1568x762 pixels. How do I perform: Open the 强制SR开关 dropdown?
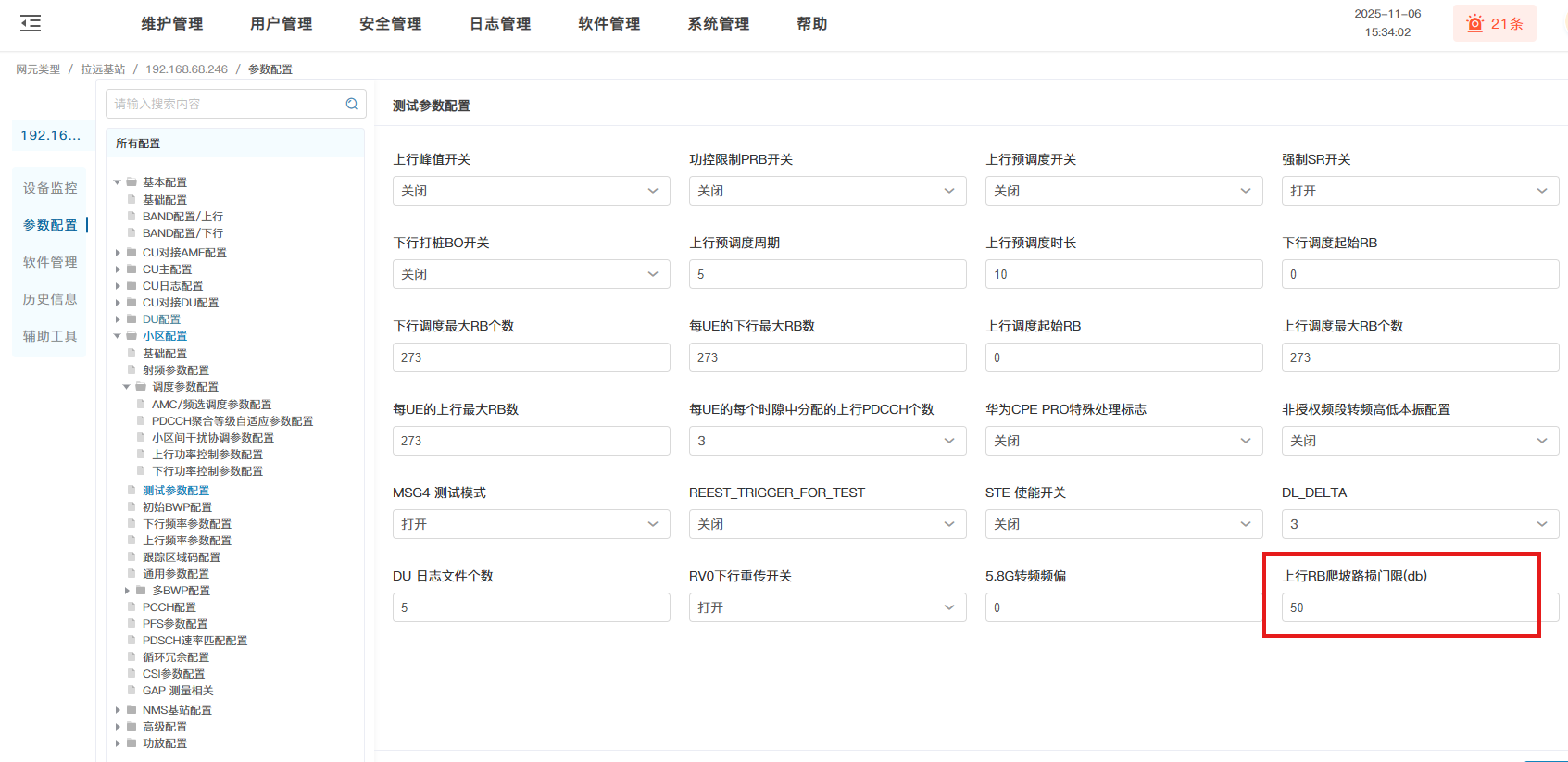point(1419,191)
